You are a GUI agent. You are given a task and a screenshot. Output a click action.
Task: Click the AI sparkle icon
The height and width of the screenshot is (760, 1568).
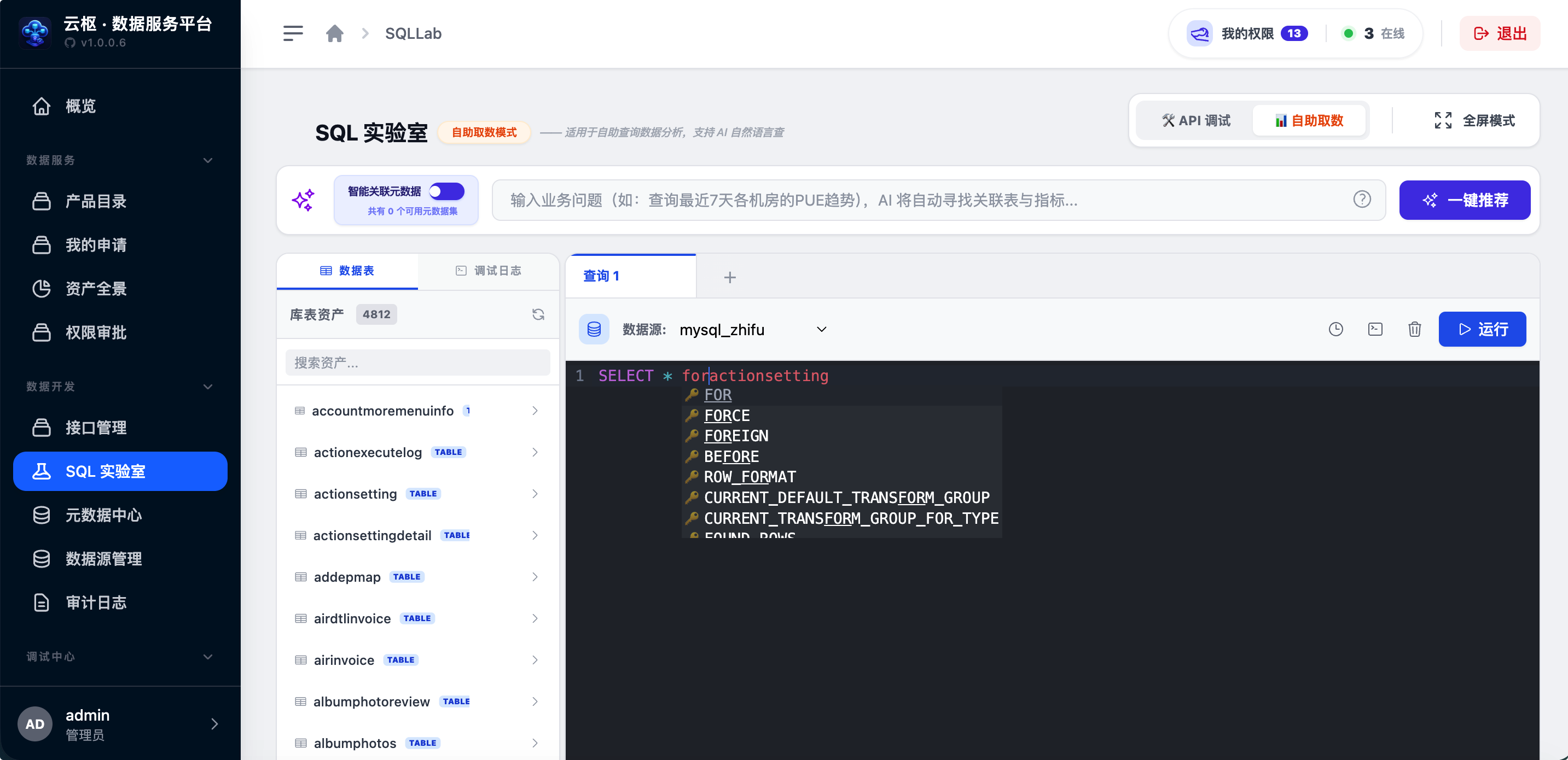click(303, 200)
